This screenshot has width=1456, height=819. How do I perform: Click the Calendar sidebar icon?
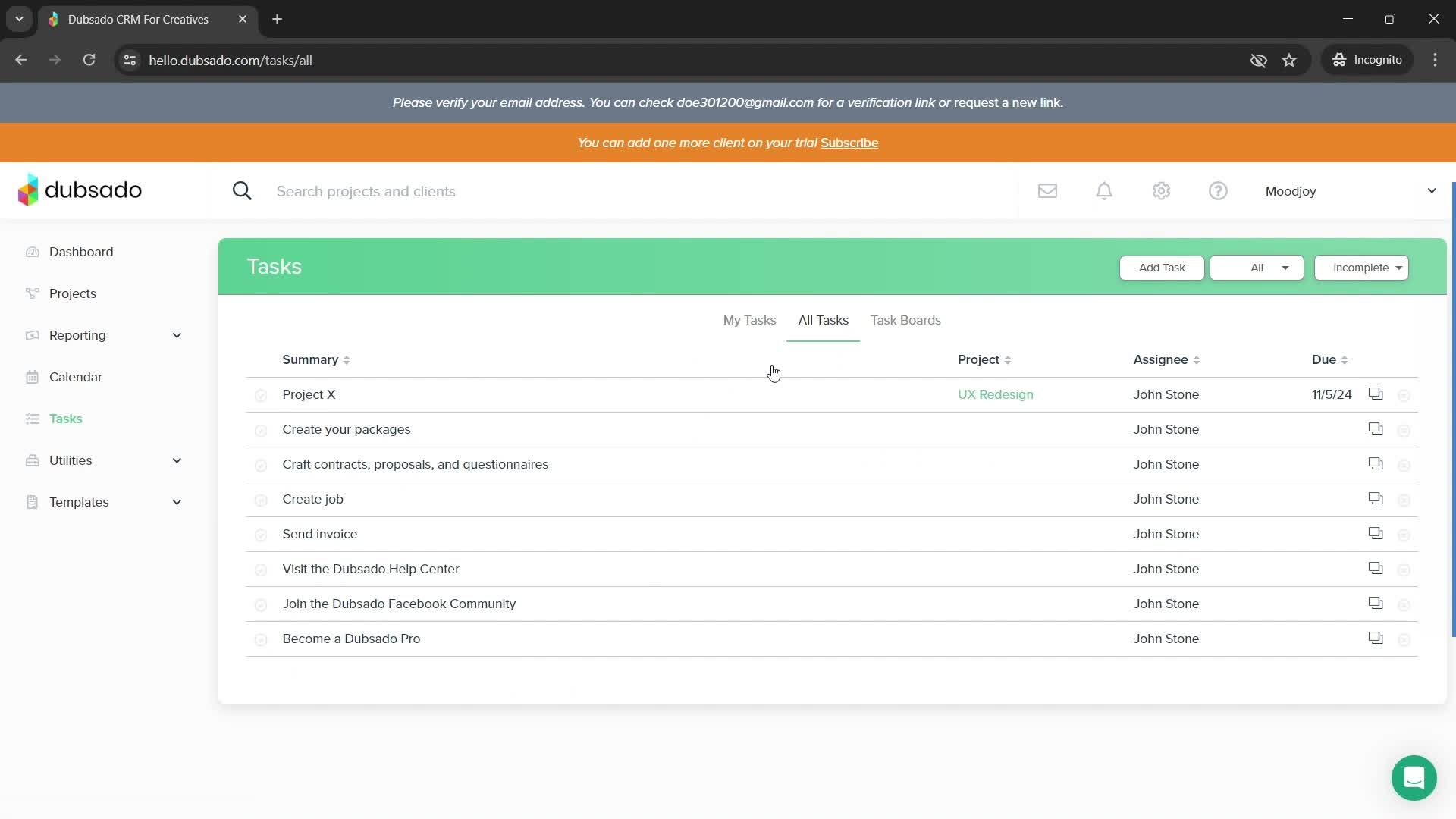click(32, 377)
